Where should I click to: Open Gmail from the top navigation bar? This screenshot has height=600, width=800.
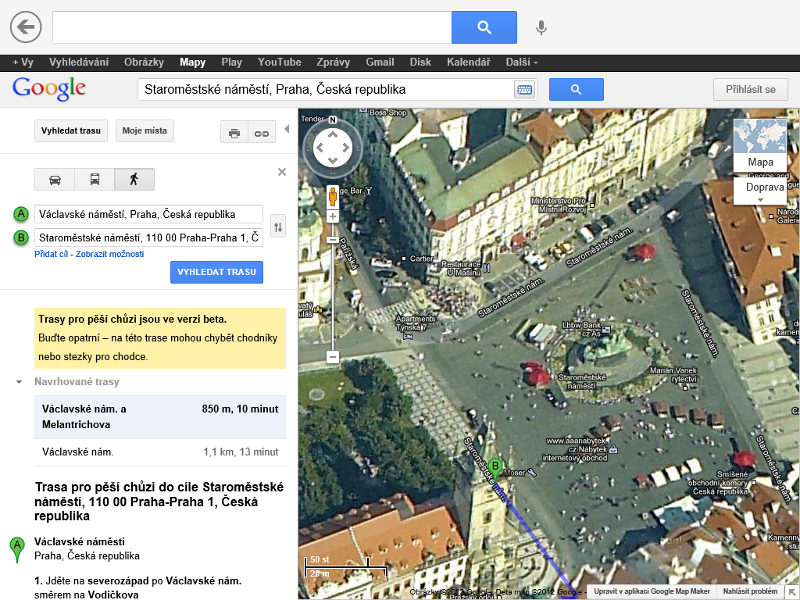[380, 62]
